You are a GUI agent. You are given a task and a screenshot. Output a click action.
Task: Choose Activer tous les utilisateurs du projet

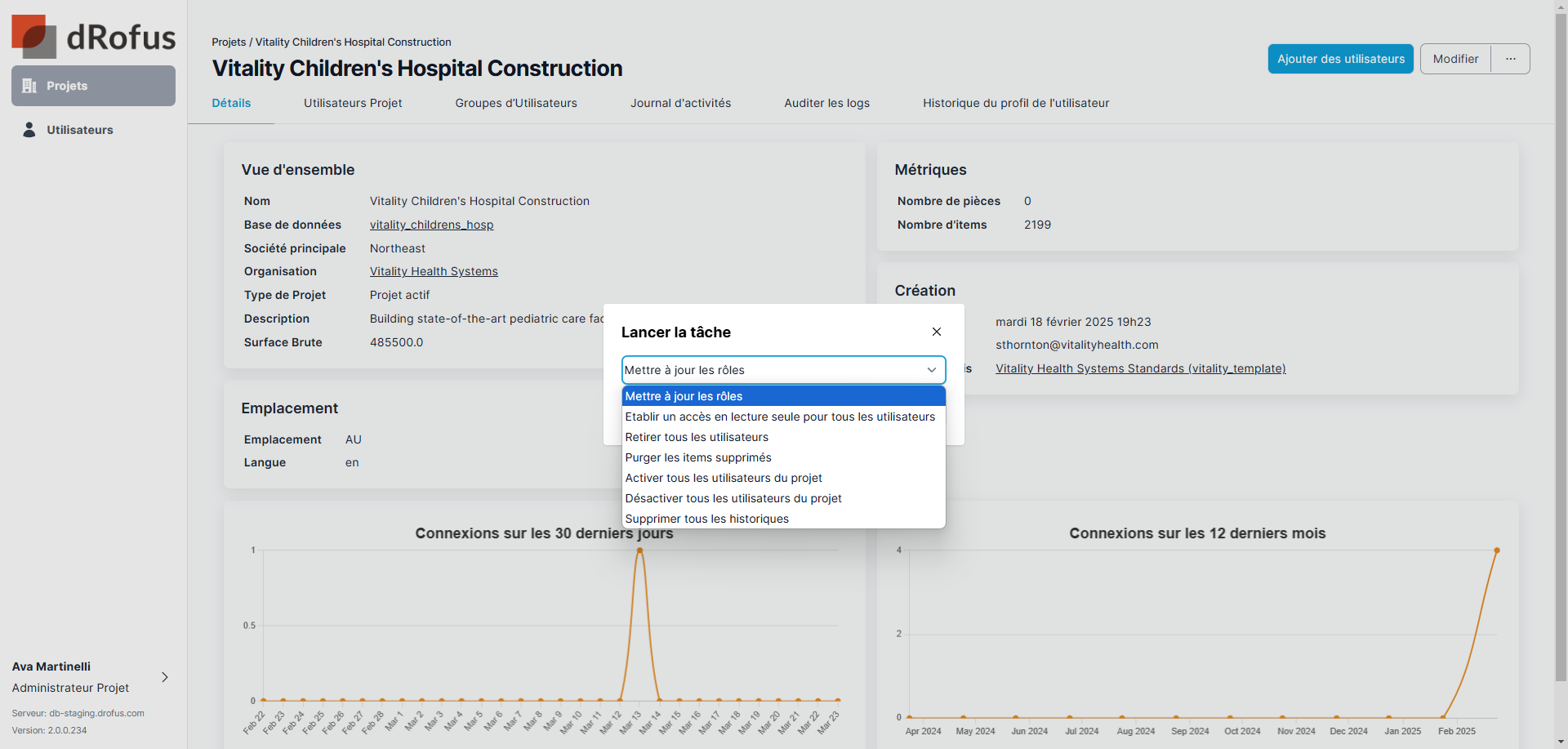pyautogui.click(x=724, y=478)
